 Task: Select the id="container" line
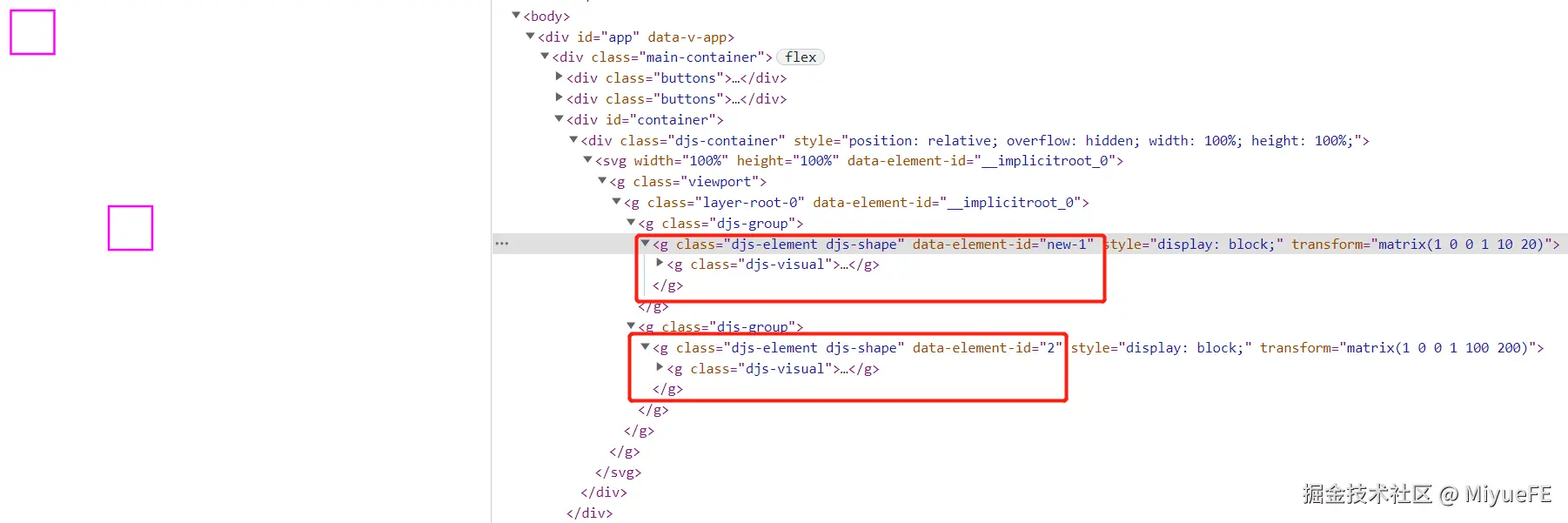(645, 120)
